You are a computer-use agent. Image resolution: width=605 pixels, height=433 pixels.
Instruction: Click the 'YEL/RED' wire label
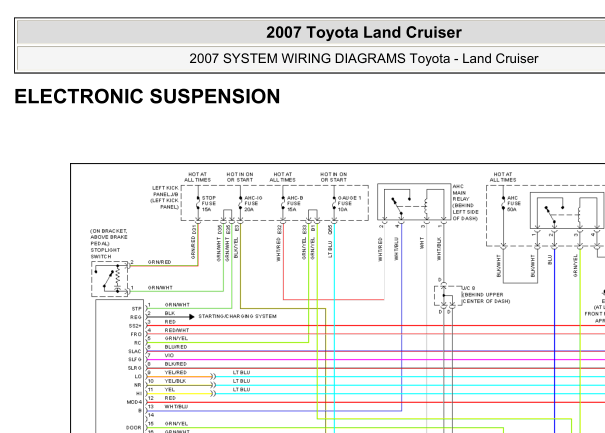176,372
